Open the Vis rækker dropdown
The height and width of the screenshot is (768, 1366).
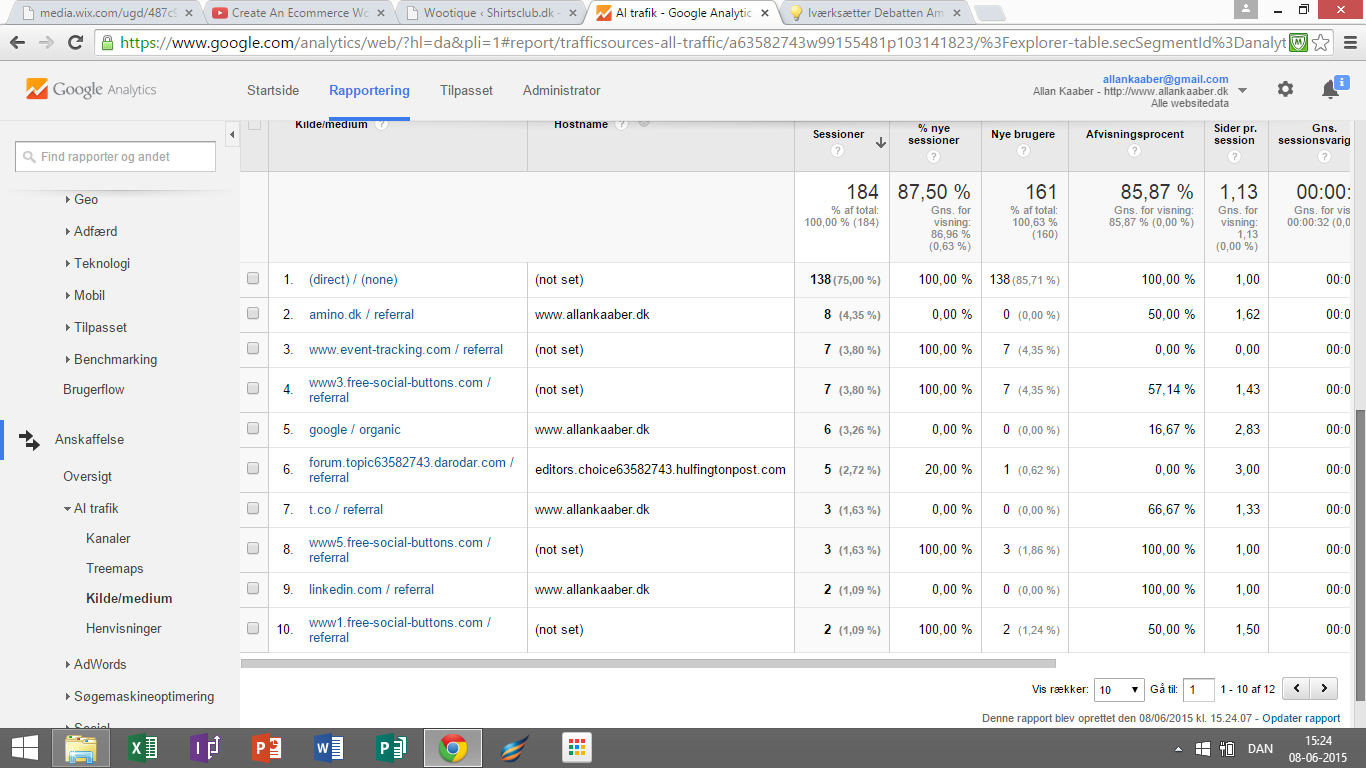point(1119,689)
